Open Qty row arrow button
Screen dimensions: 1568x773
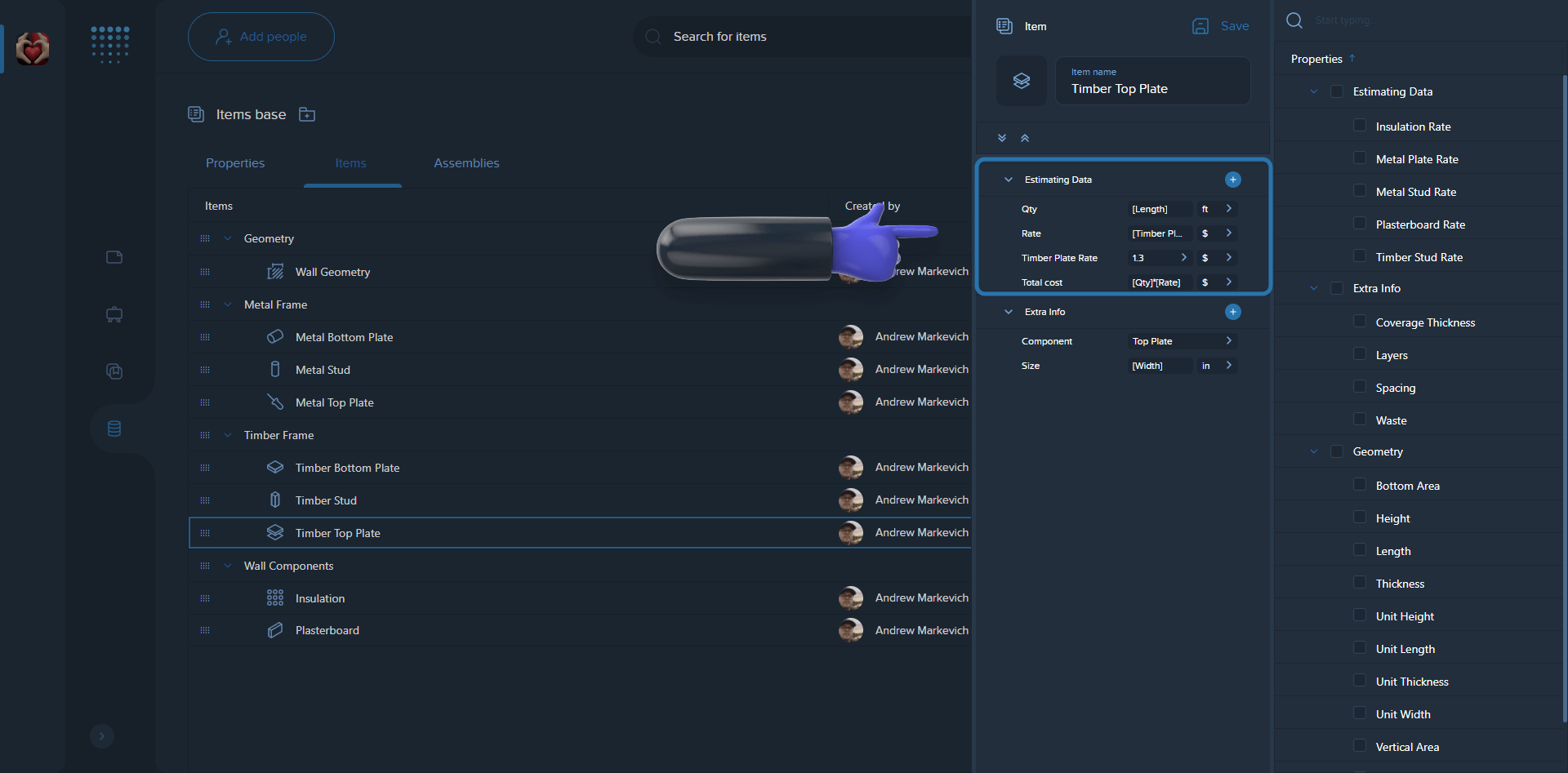point(1229,209)
